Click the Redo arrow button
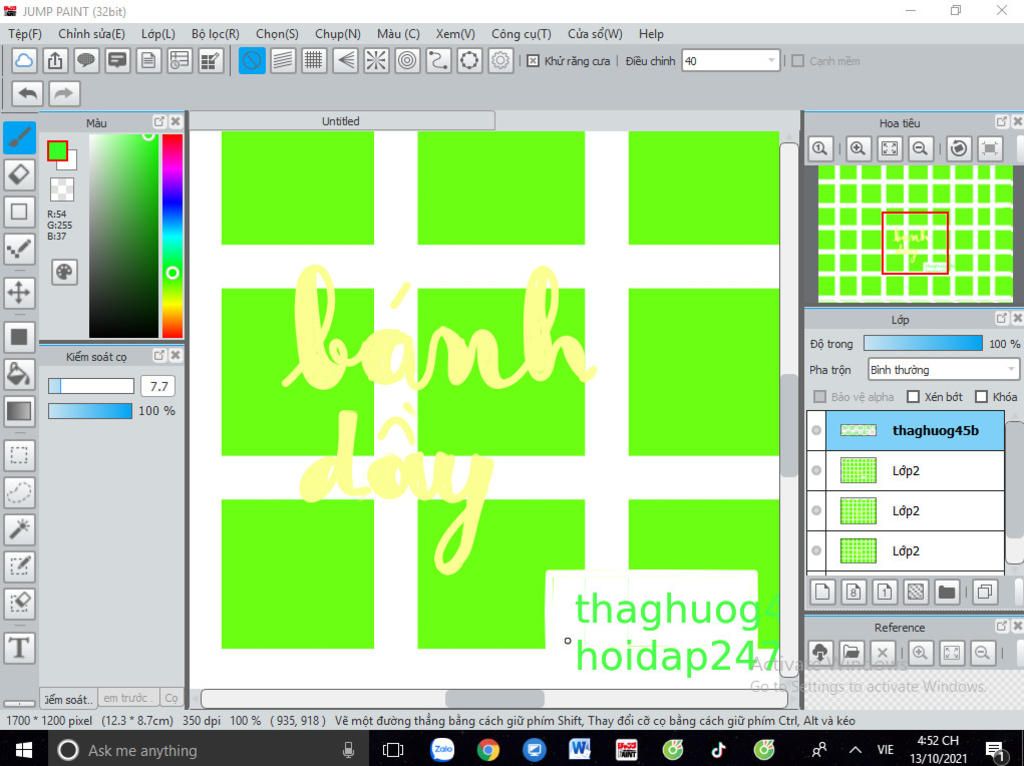Image resolution: width=1024 pixels, height=766 pixels. tap(64, 93)
